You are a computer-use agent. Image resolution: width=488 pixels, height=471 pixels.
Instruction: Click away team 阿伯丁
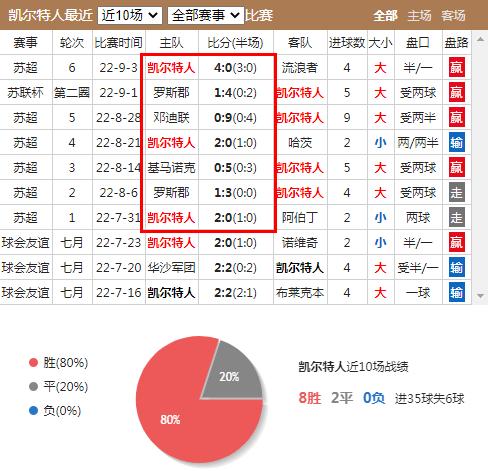[x=300, y=218]
